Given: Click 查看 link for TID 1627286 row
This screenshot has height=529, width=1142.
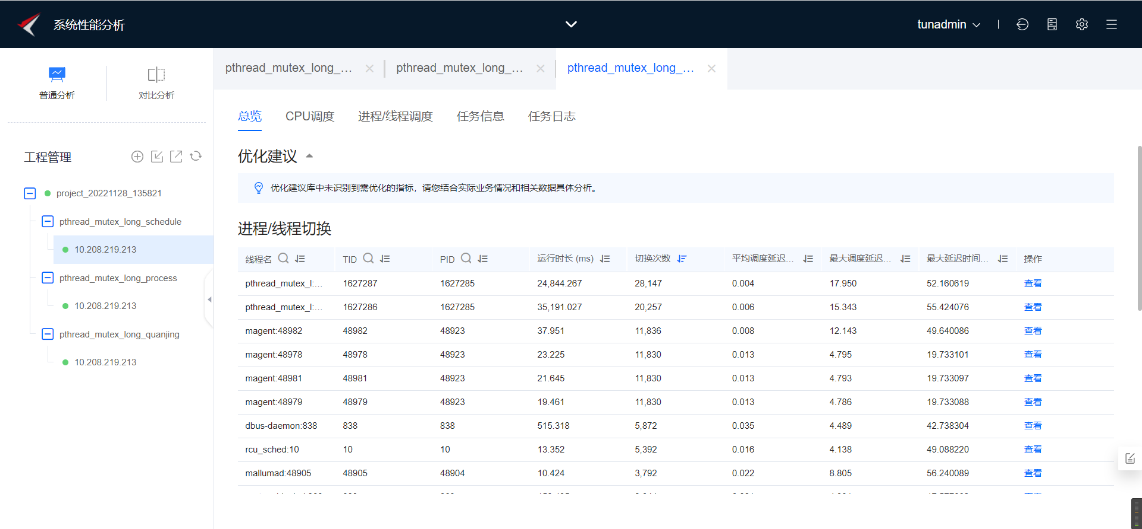Looking at the screenshot, I should coord(1033,307).
